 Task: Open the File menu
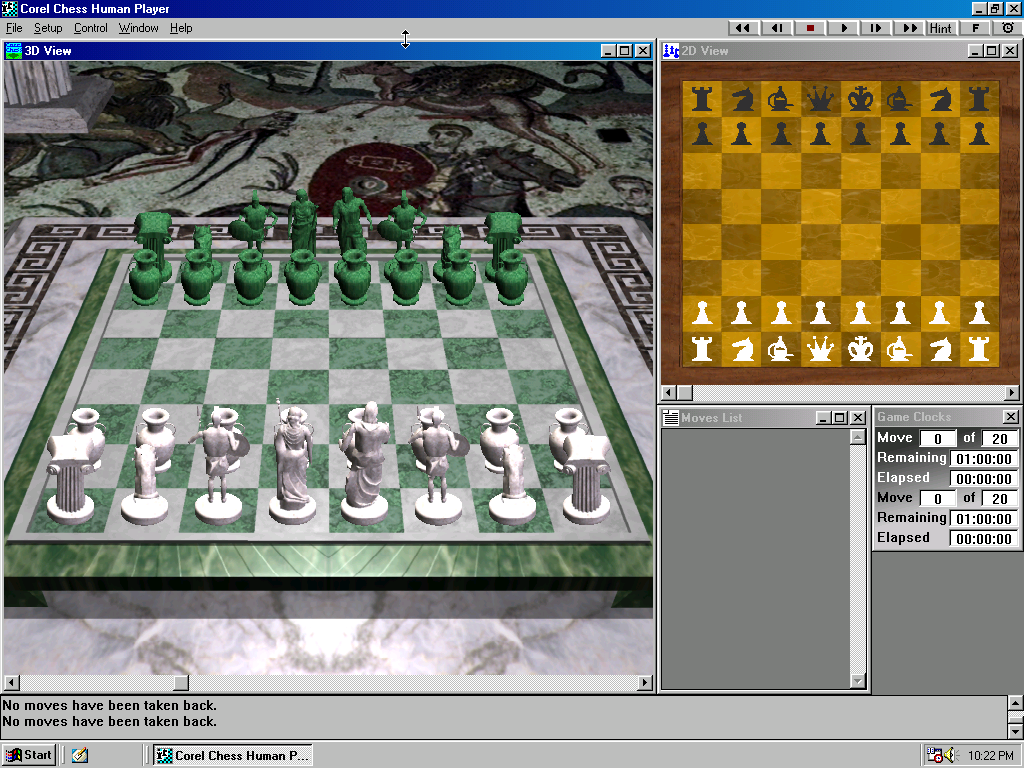click(x=14, y=28)
